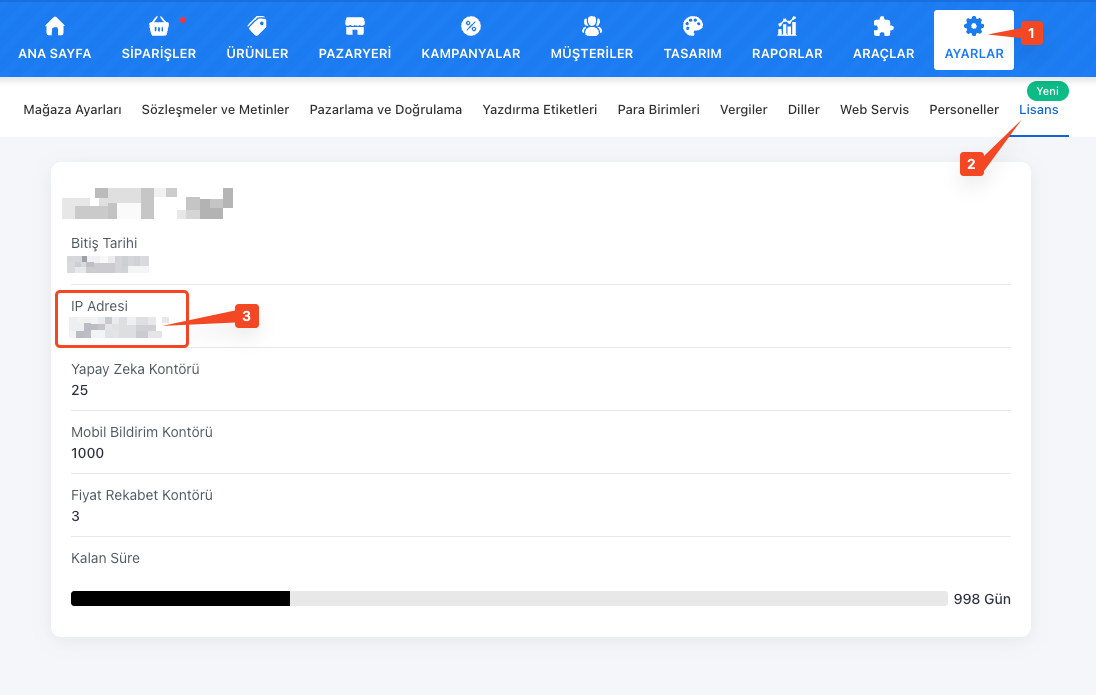This screenshot has height=695, width=1096.
Task: Open the Pazaryeri storefront icon
Action: [354, 27]
